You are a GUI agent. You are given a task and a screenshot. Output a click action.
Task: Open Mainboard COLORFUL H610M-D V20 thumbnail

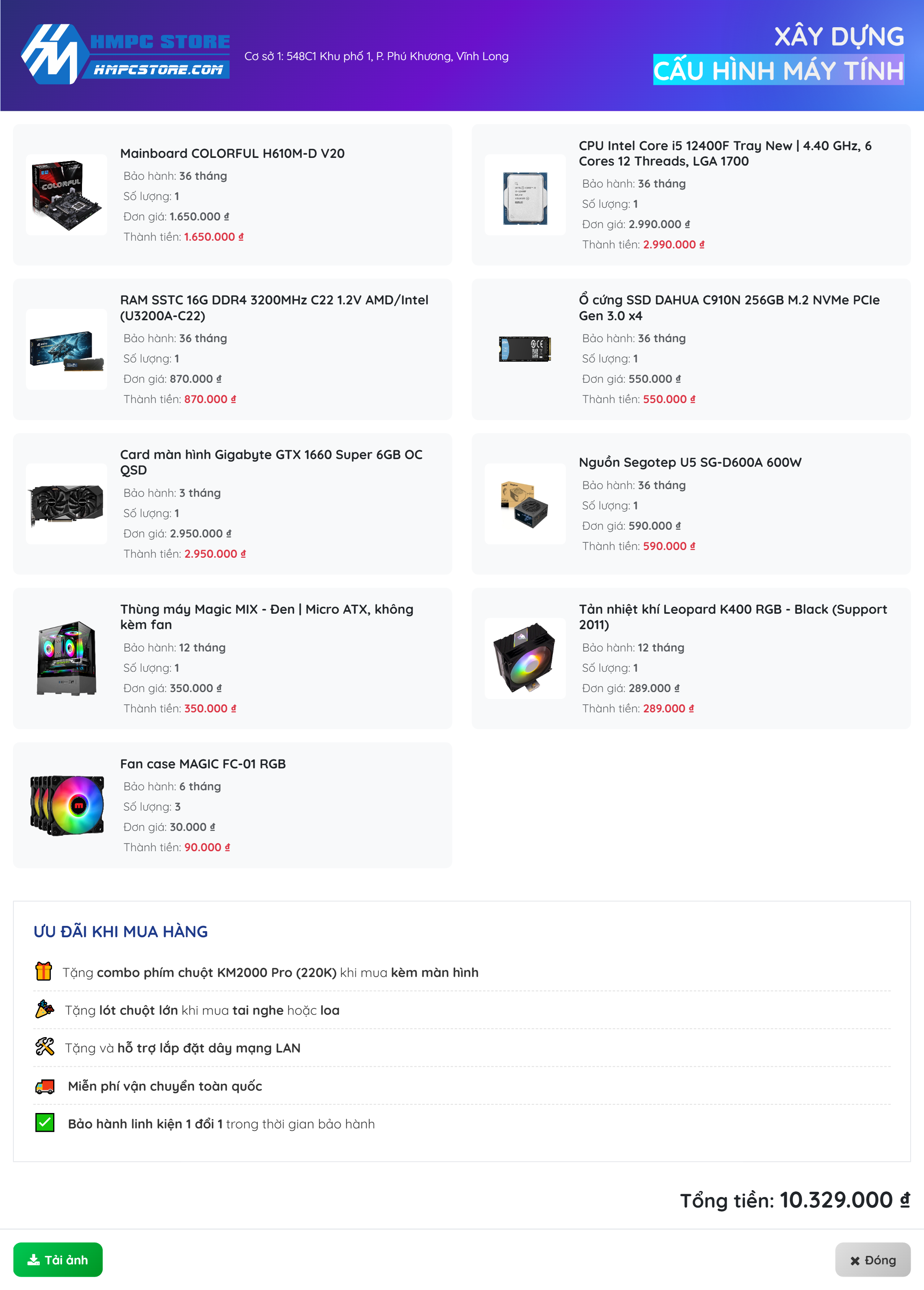pyautogui.click(x=67, y=195)
